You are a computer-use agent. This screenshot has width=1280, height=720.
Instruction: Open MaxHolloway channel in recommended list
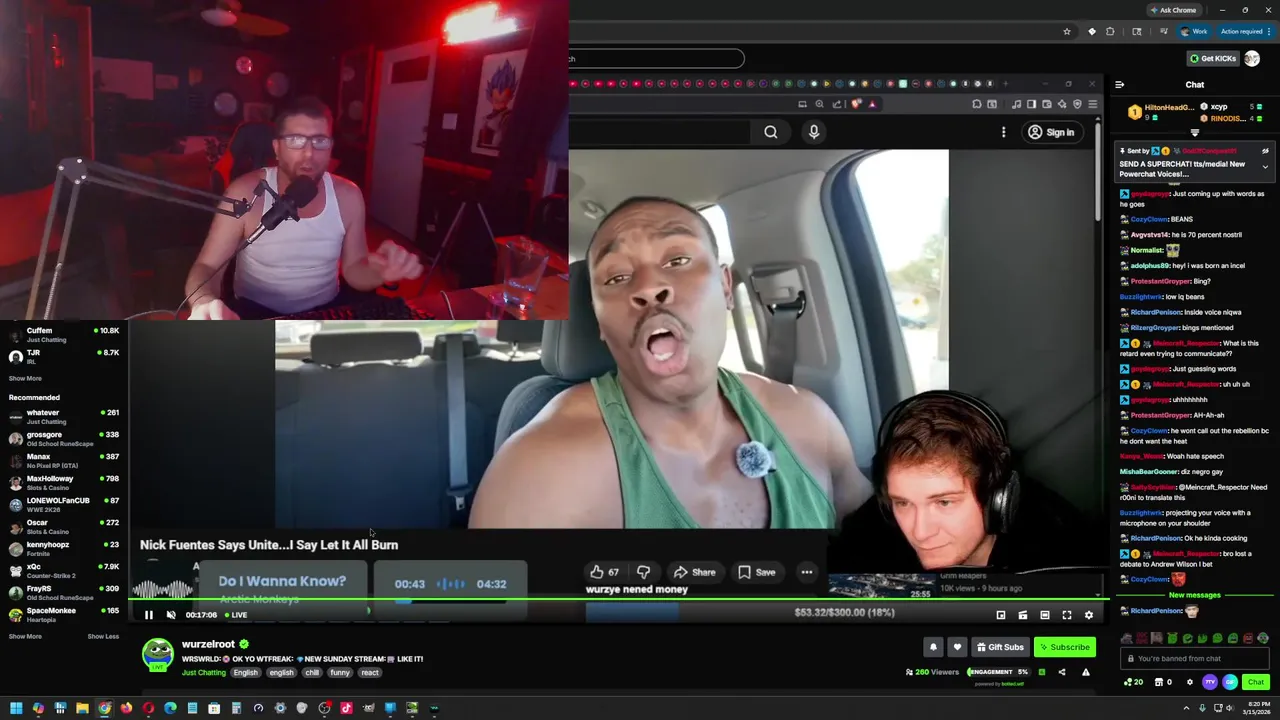pyautogui.click(x=64, y=483)
